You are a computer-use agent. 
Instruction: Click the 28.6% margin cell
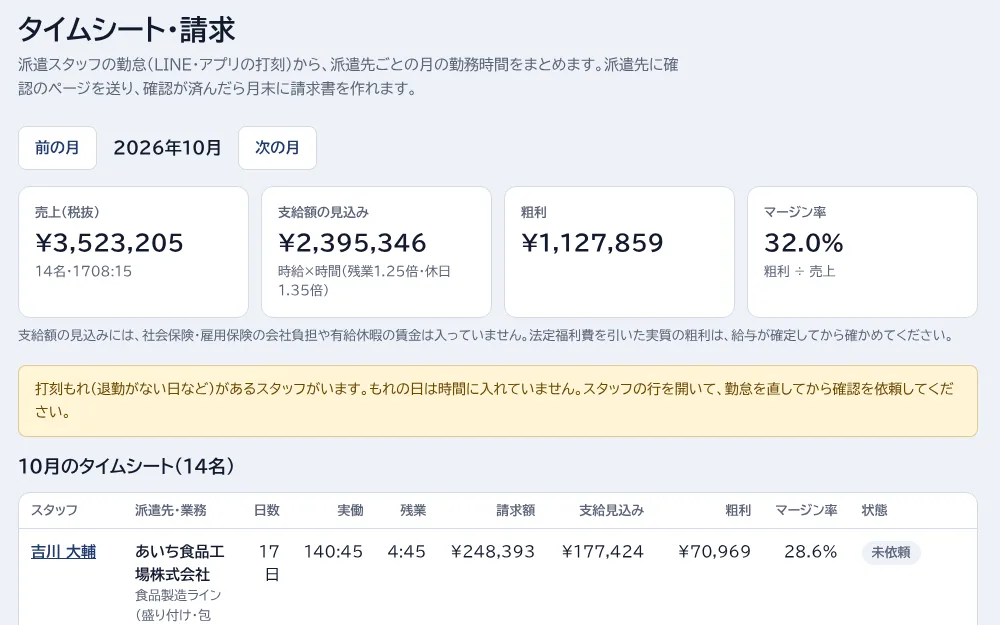click(811, 552)
